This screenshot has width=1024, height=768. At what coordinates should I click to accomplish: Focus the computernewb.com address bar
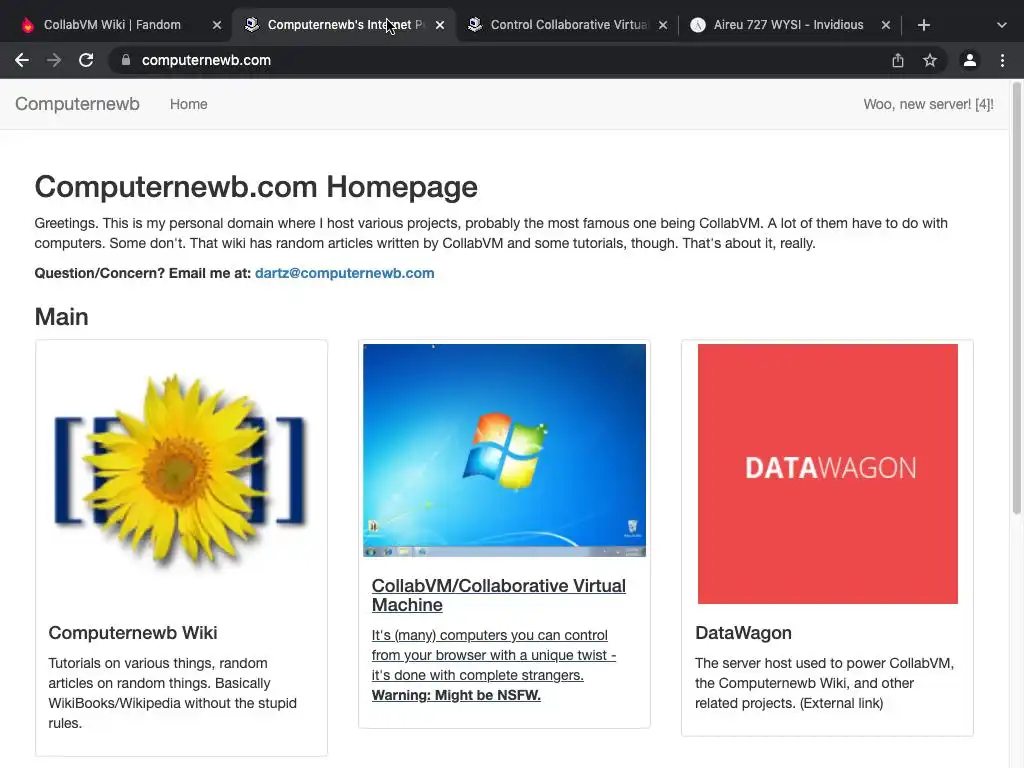[496, 60]
